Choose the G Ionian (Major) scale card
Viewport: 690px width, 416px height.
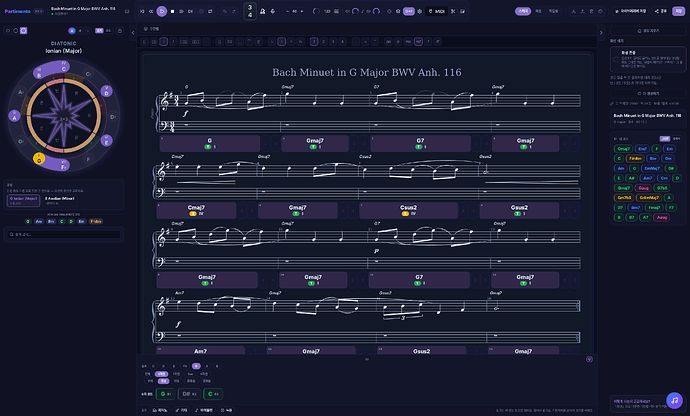pyautogui.click(x=24, y=200)
